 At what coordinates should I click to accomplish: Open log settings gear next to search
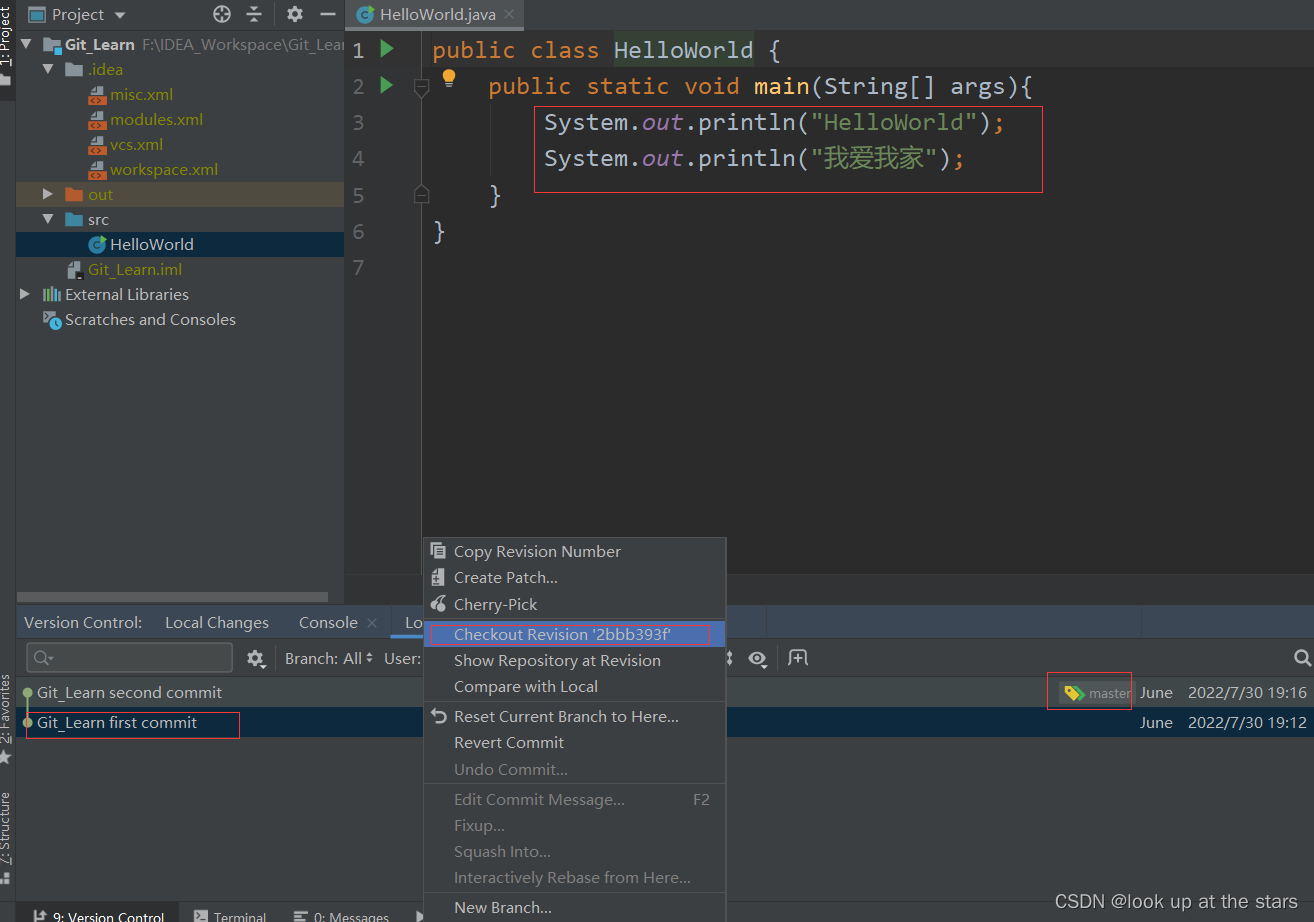[x=256, y=658]
